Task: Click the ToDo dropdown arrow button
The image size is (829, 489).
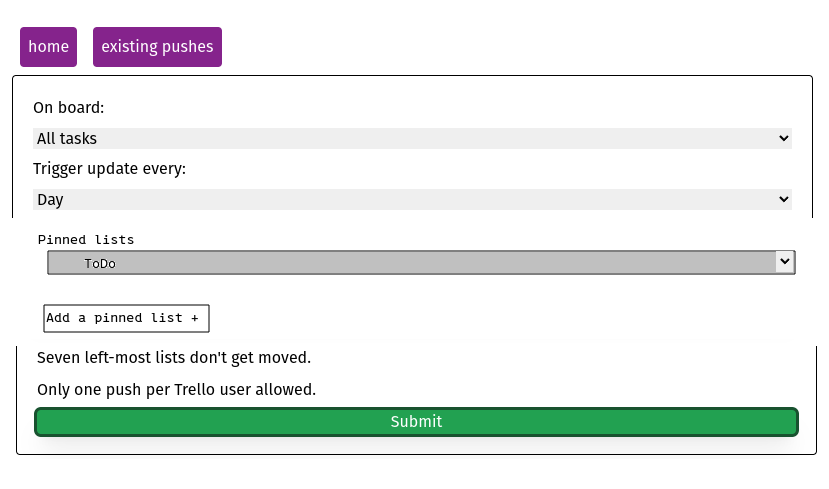Action: (x=785, y=262)
